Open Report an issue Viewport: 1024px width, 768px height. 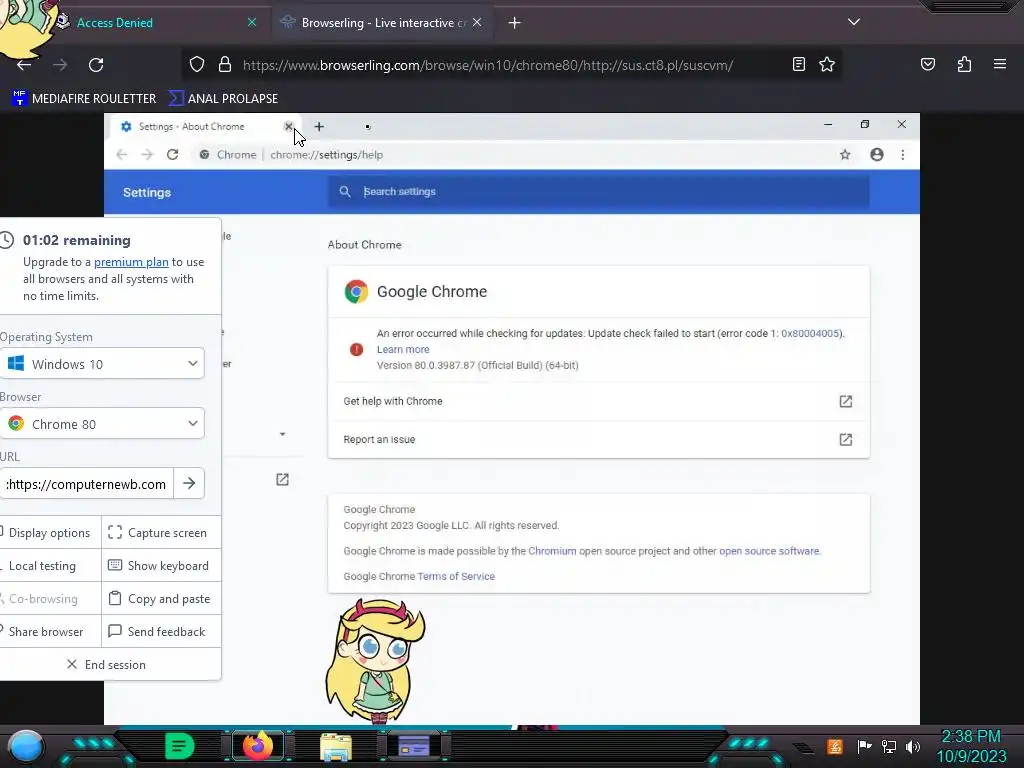click(598, 440)
